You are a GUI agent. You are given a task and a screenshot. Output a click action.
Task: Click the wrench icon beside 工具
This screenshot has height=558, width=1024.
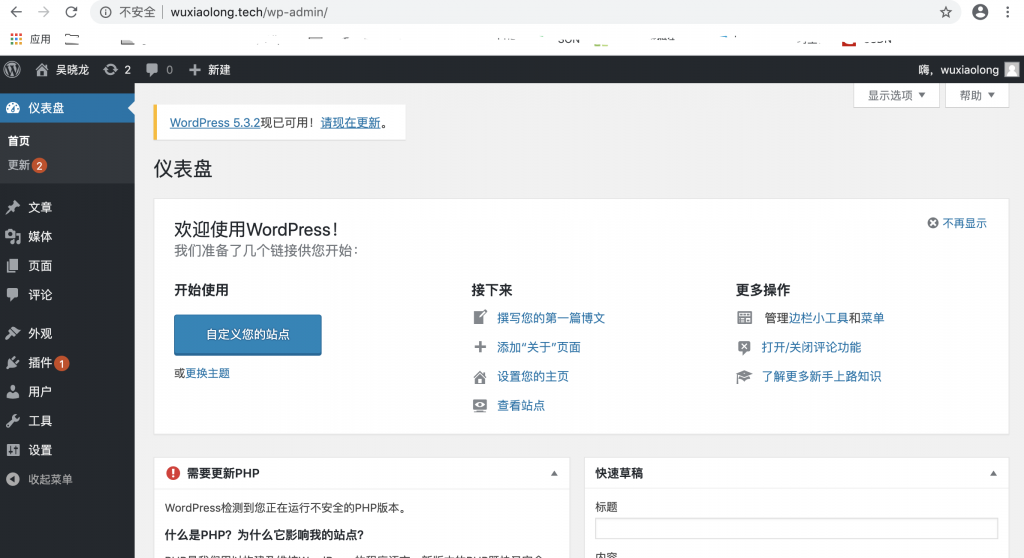13,421
